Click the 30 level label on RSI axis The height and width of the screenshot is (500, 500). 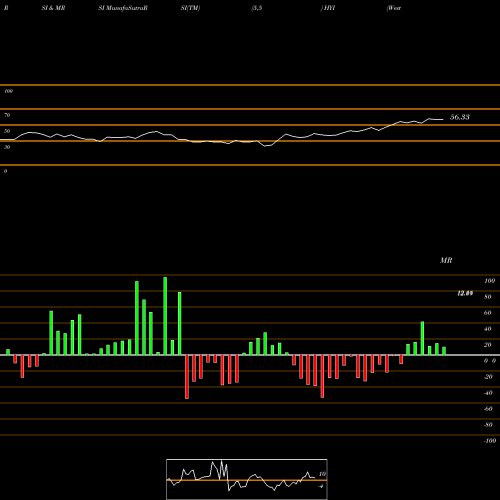[7, 147]
